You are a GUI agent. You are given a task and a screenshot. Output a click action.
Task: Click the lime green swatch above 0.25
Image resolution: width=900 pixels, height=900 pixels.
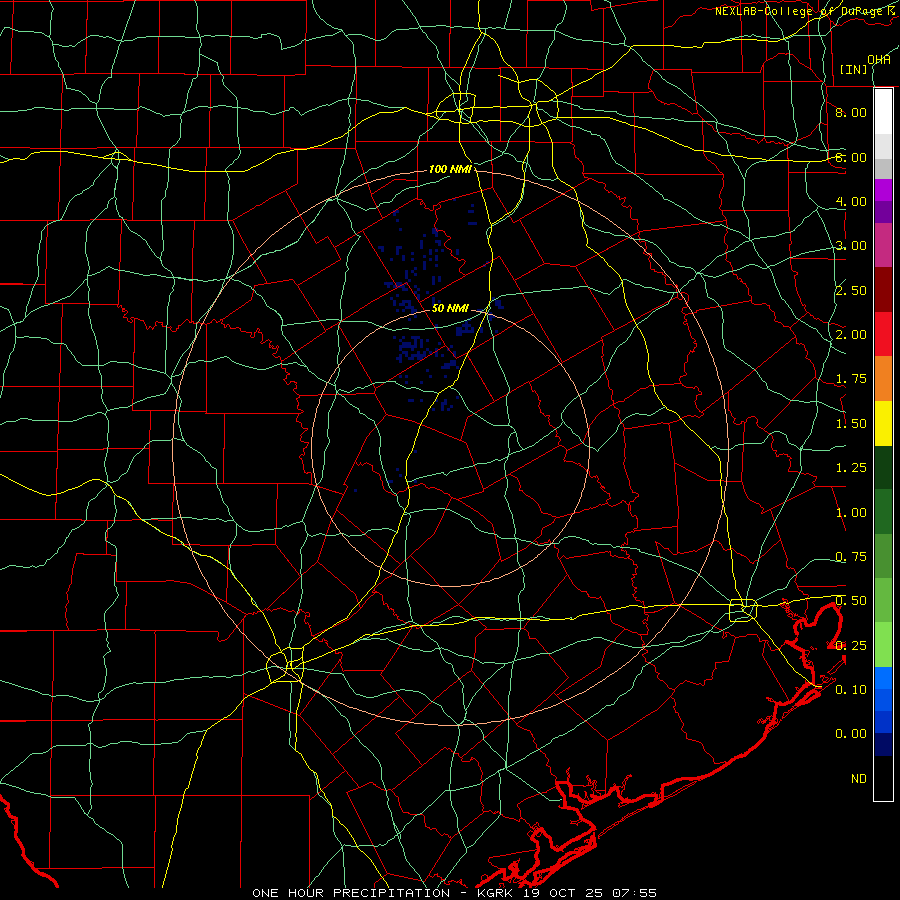coord(883,645)
